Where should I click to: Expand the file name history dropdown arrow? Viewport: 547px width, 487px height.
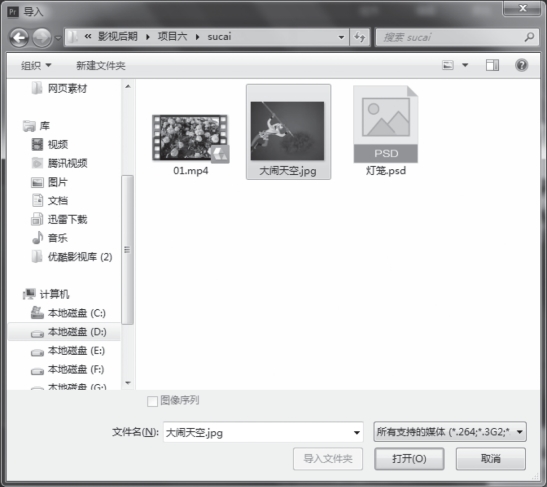[x=356, y=433]
